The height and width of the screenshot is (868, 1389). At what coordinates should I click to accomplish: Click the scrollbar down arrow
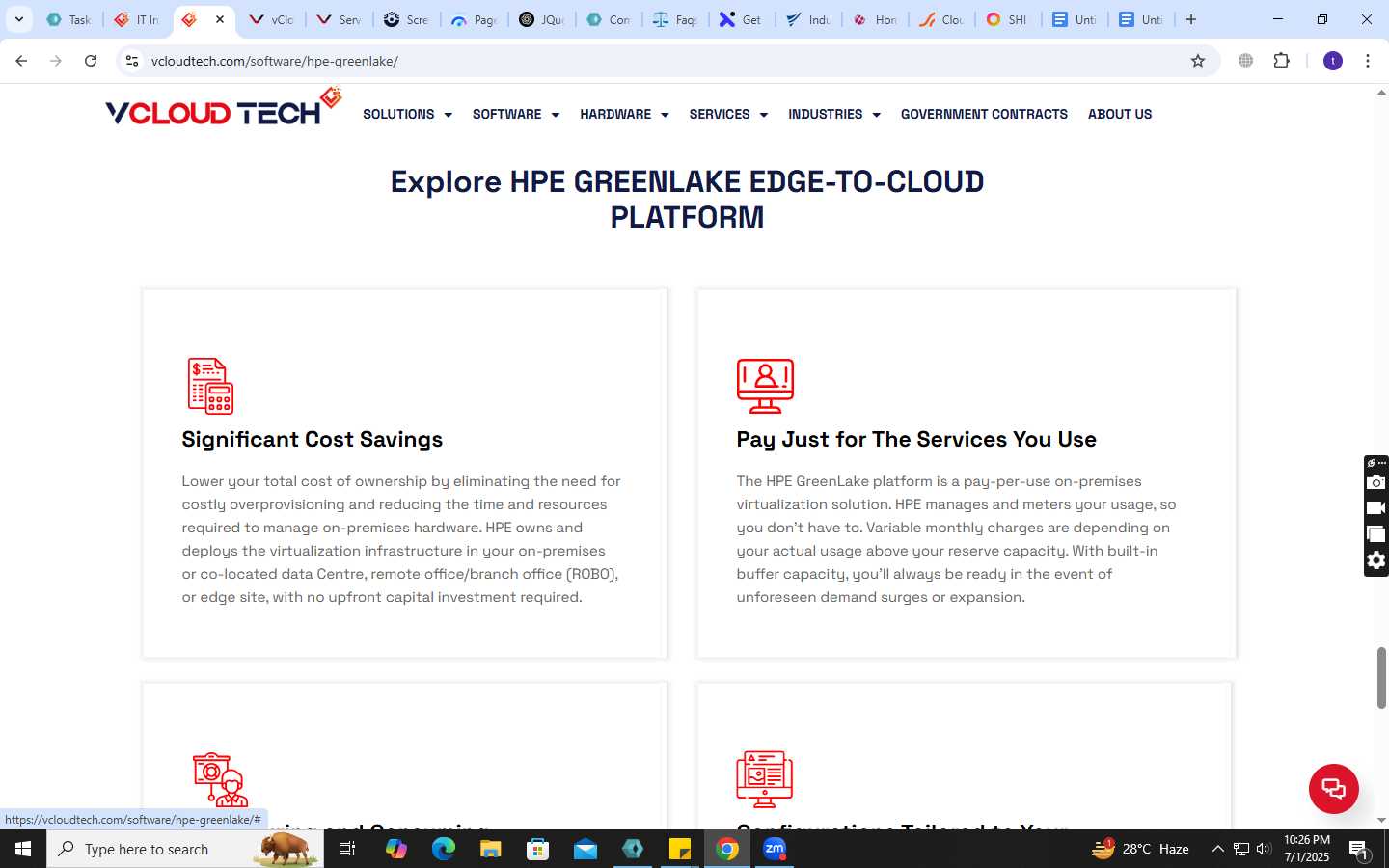click(x=1381, y=820)
